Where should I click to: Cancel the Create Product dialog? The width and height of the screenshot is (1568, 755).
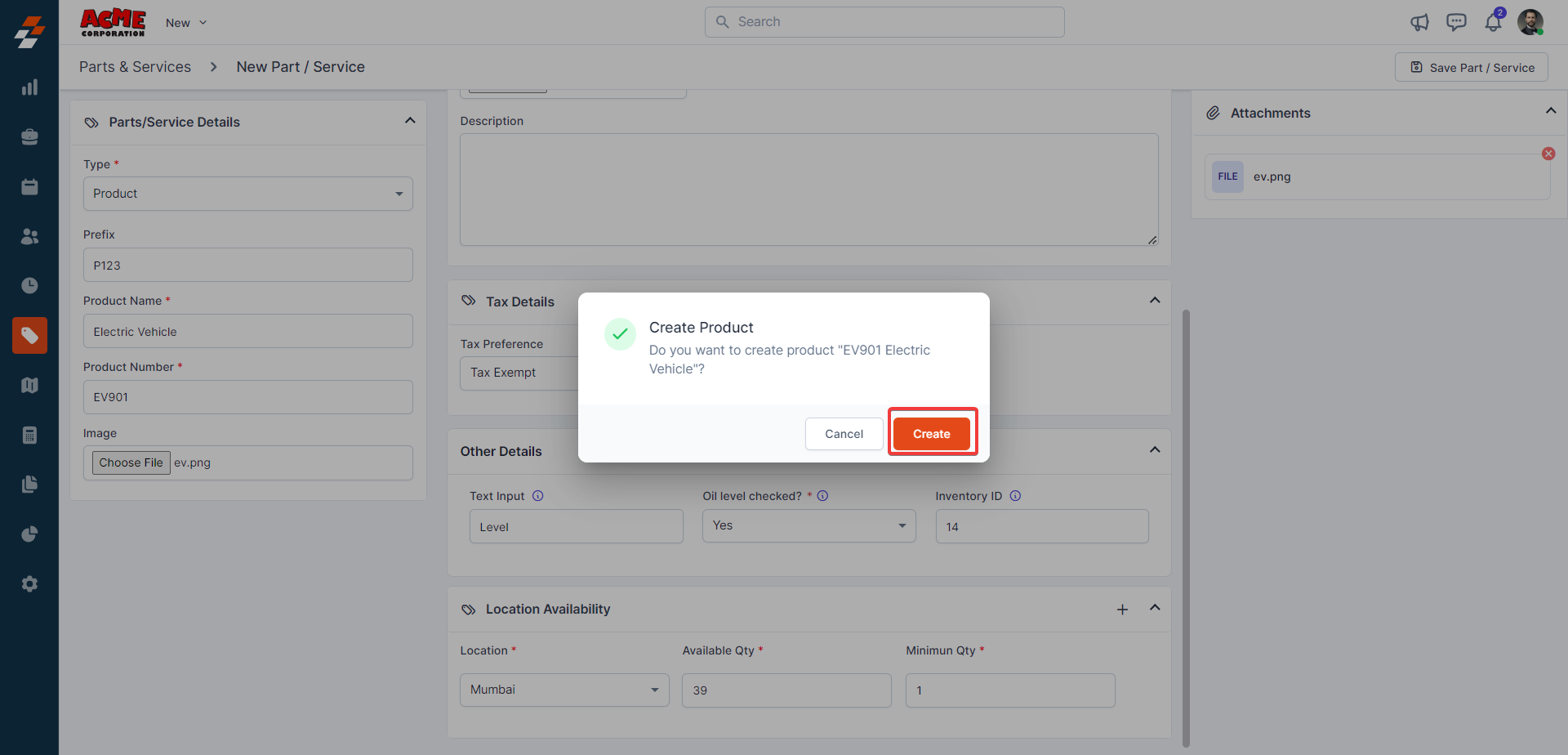844,434
